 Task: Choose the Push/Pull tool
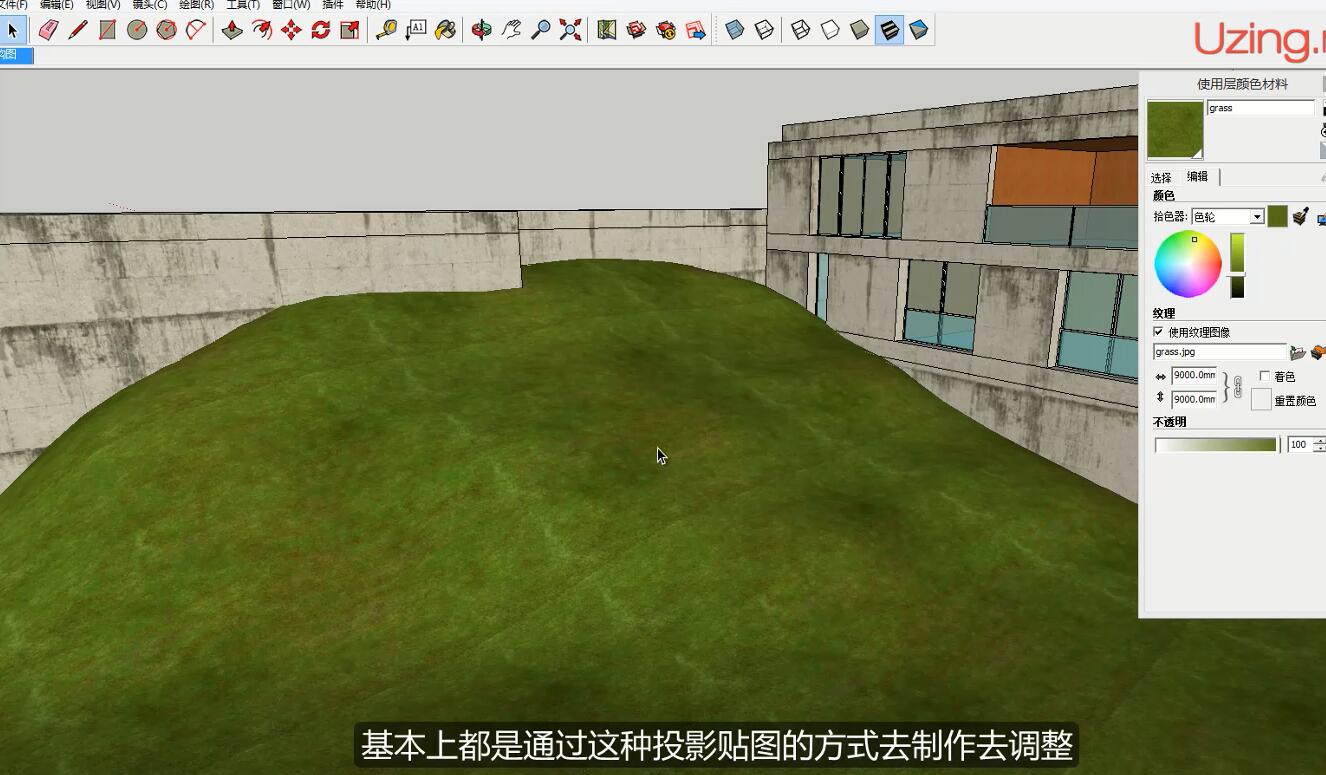[x=232, y=30]
